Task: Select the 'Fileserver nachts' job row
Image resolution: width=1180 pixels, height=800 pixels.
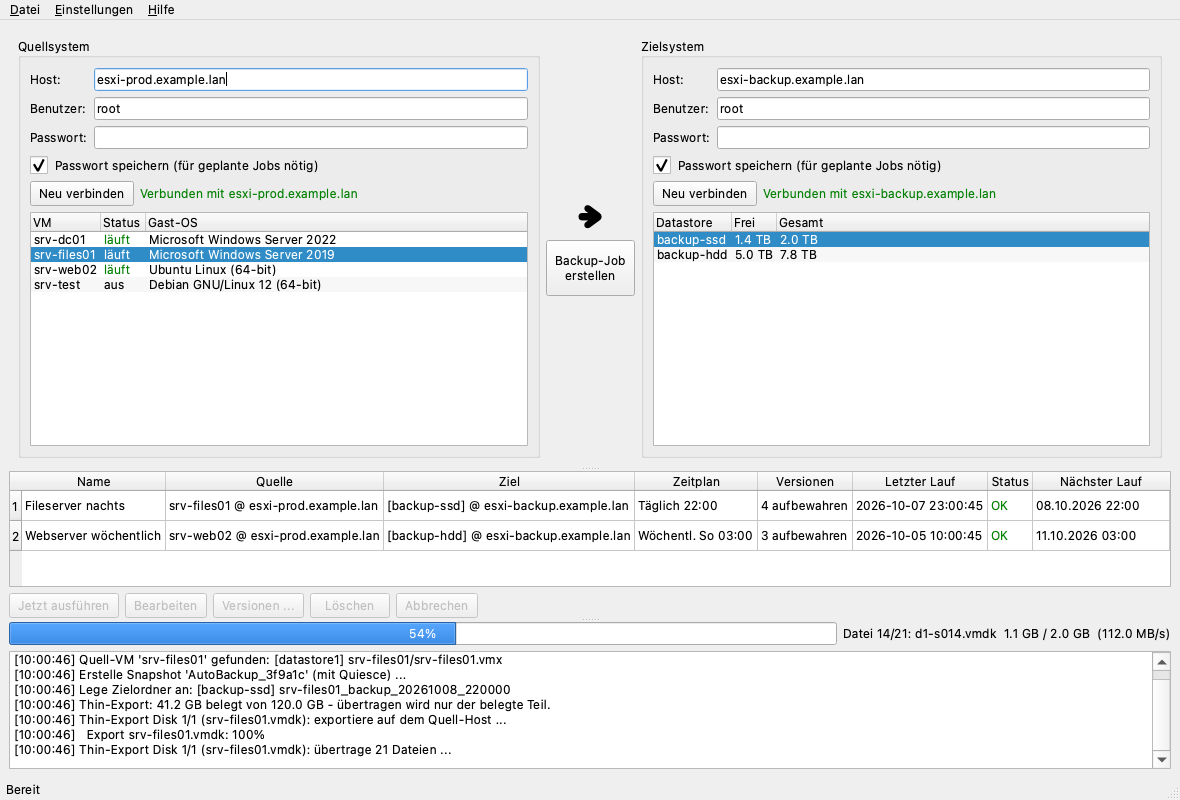Action: (590, 506)
